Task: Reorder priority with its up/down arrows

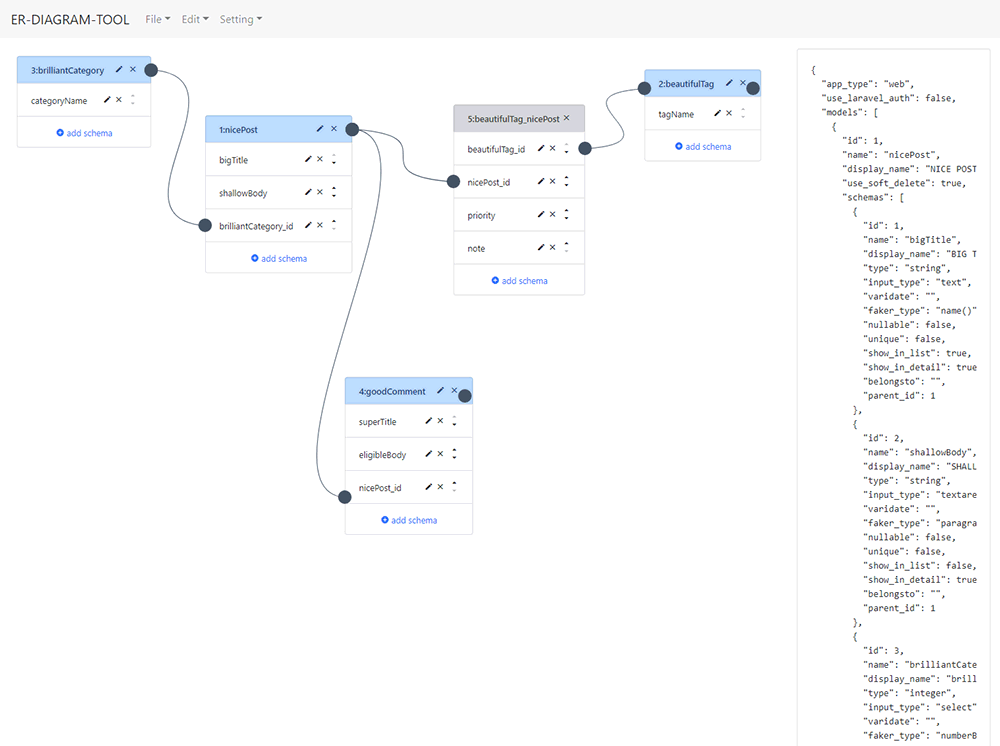Action: pos(566,214)
